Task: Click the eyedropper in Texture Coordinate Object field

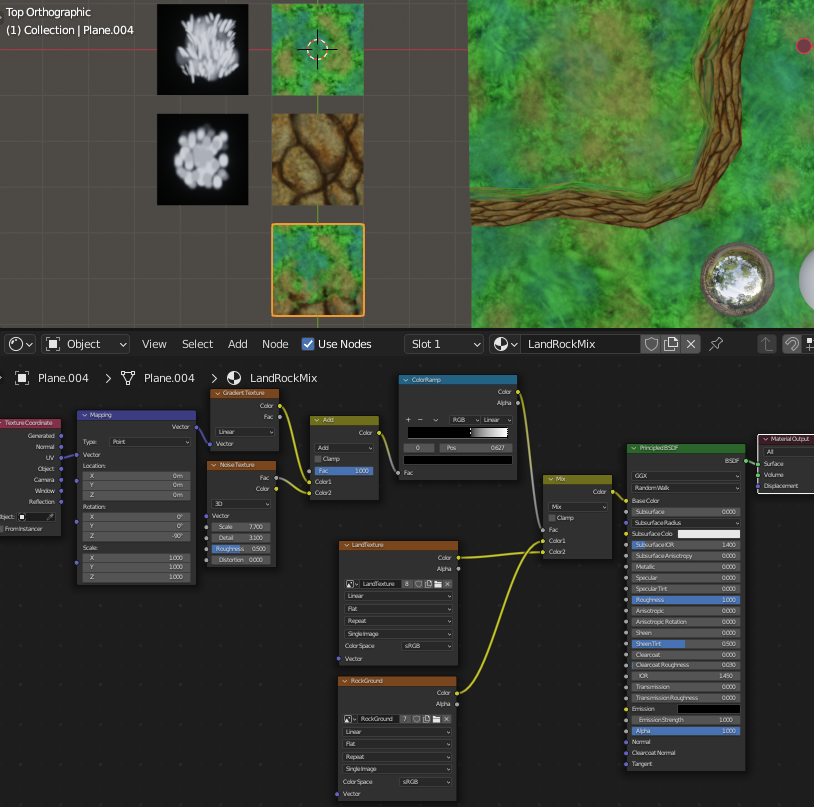Action: click(50, 517)
